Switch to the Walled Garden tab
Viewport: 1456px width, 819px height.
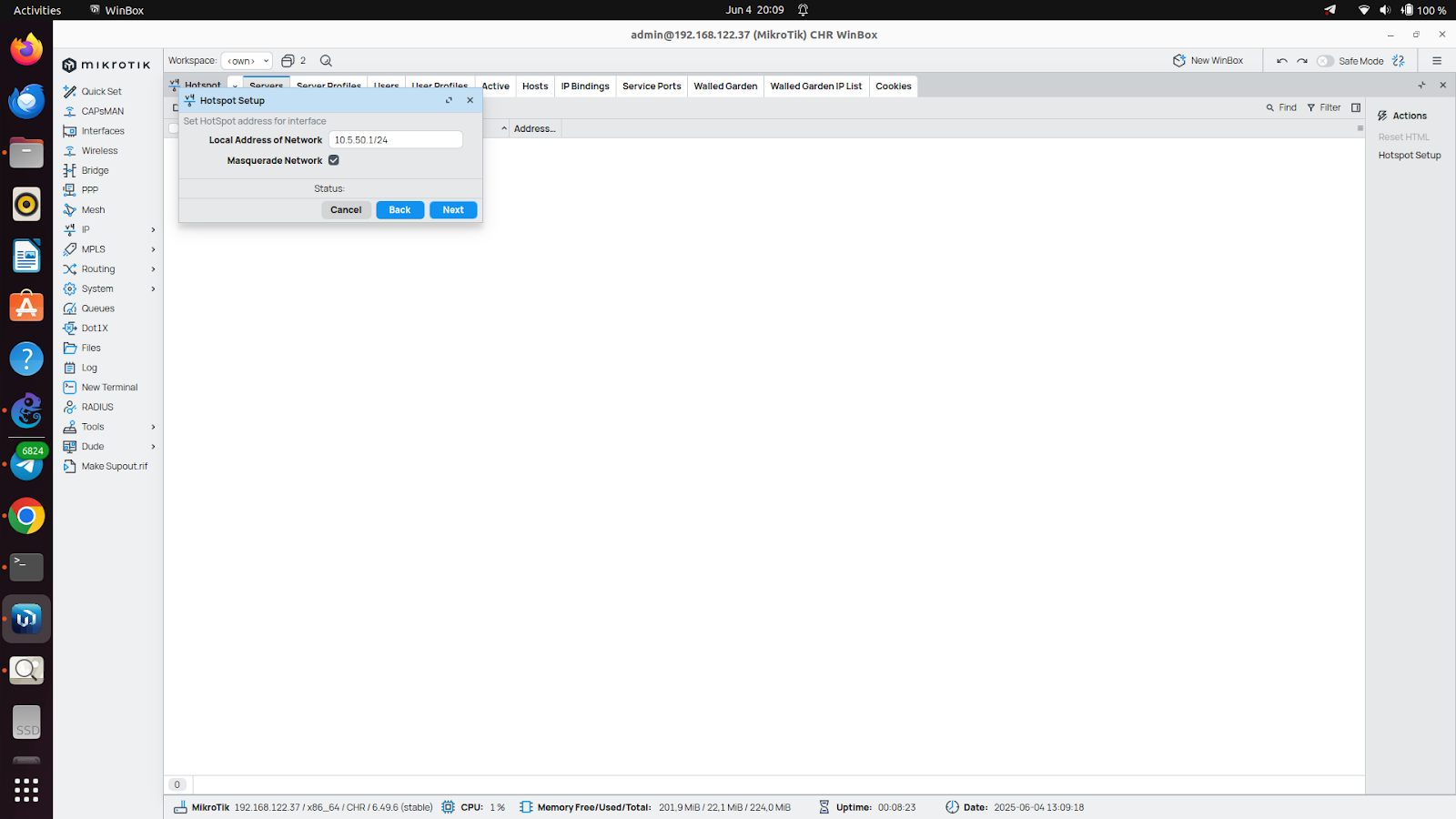click(725, 86)
